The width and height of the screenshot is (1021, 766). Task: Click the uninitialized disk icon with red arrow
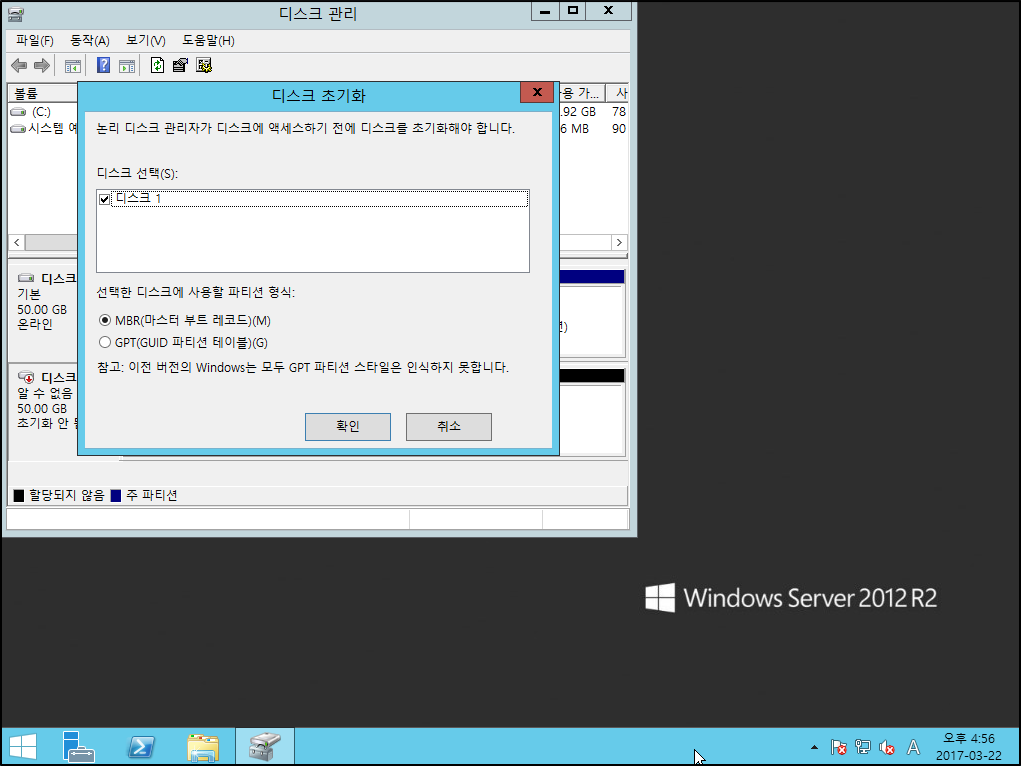point(26,377)
